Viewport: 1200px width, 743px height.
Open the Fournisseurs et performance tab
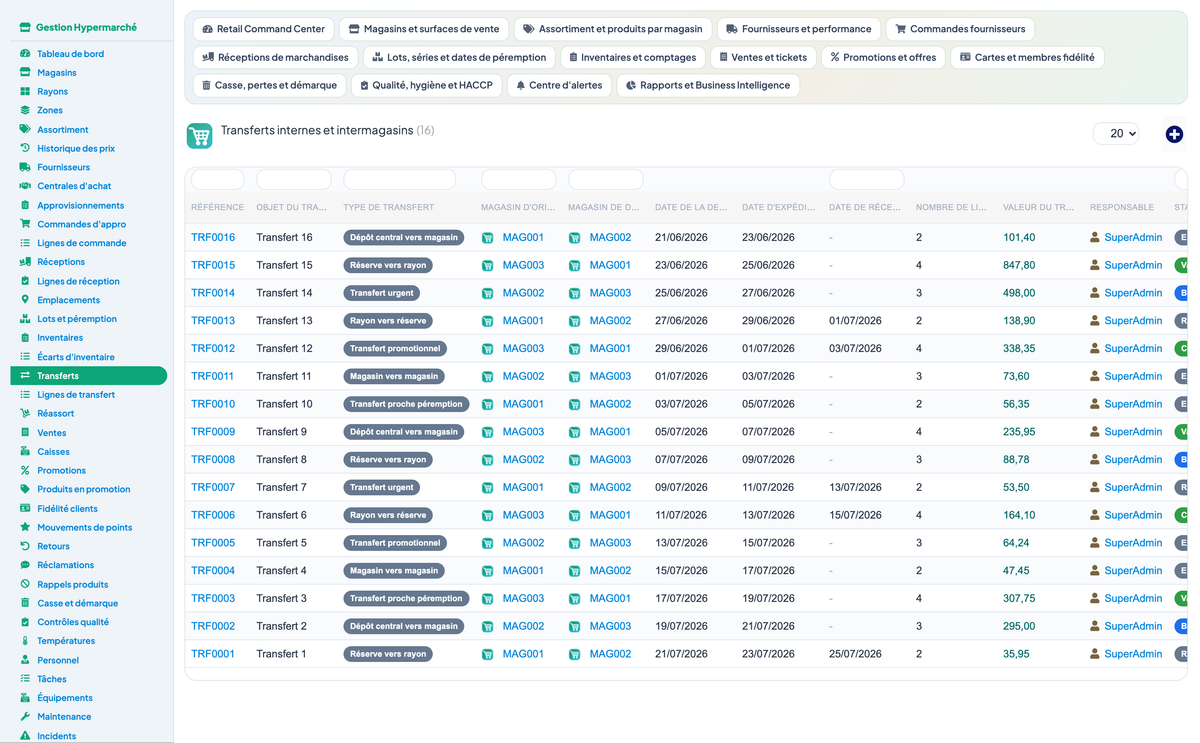798,29
